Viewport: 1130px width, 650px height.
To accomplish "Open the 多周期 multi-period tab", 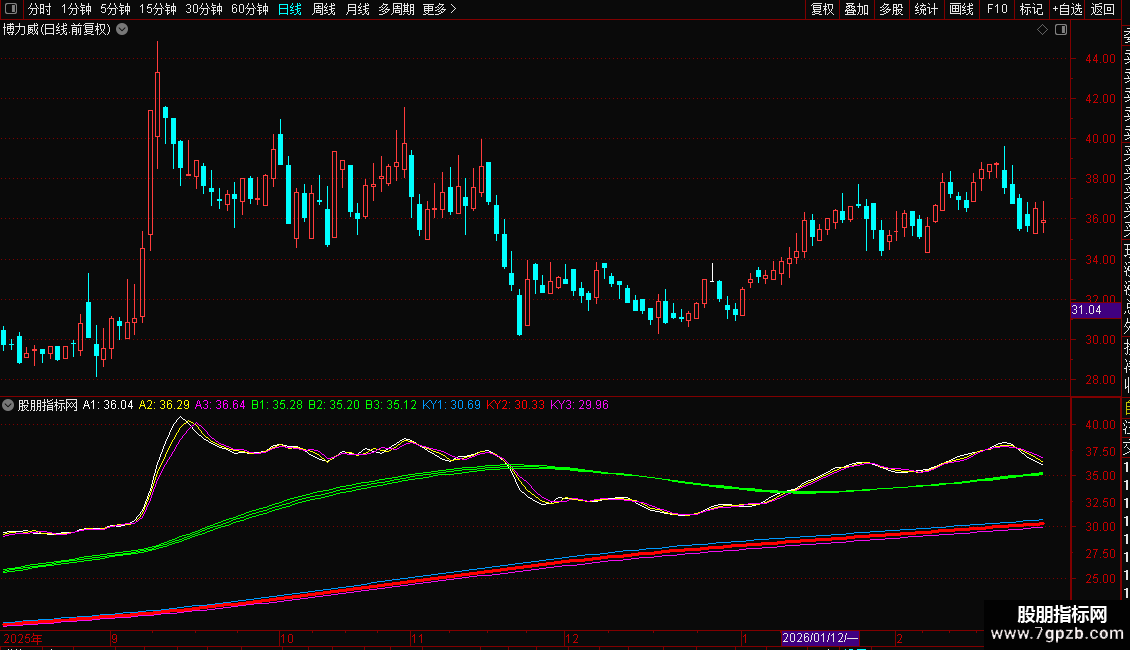I will pos(396,9).
